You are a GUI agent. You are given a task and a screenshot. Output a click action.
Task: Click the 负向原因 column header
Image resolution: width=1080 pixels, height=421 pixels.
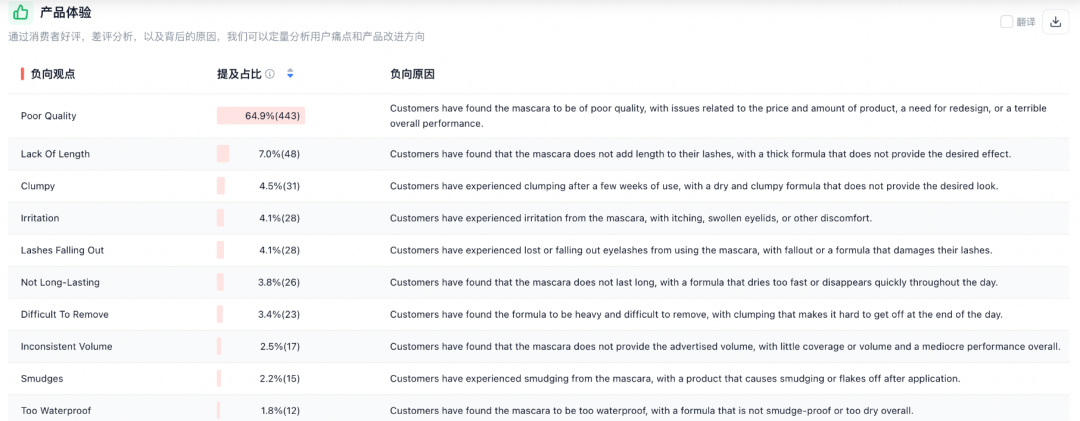412,74
